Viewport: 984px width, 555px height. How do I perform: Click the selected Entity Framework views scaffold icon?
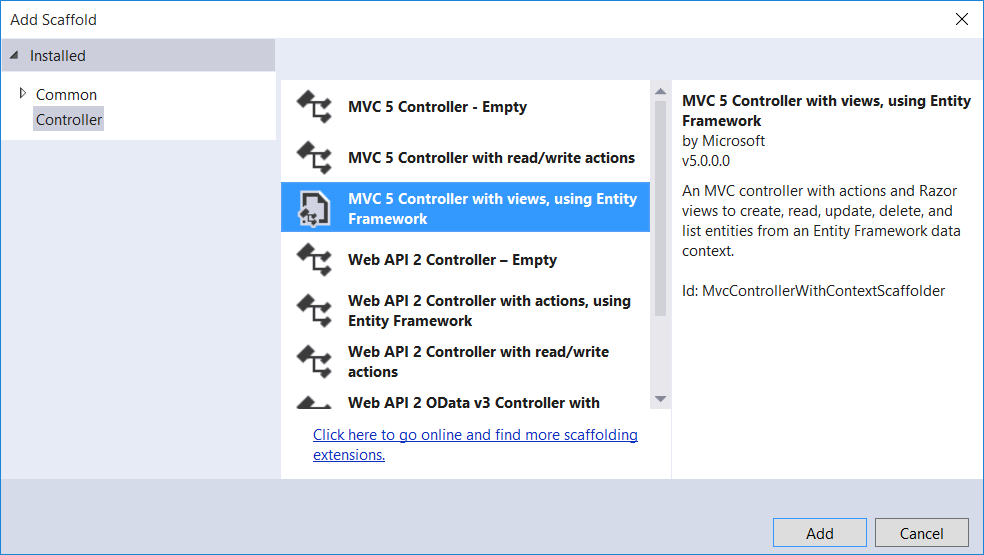click(x=314, y=208)
